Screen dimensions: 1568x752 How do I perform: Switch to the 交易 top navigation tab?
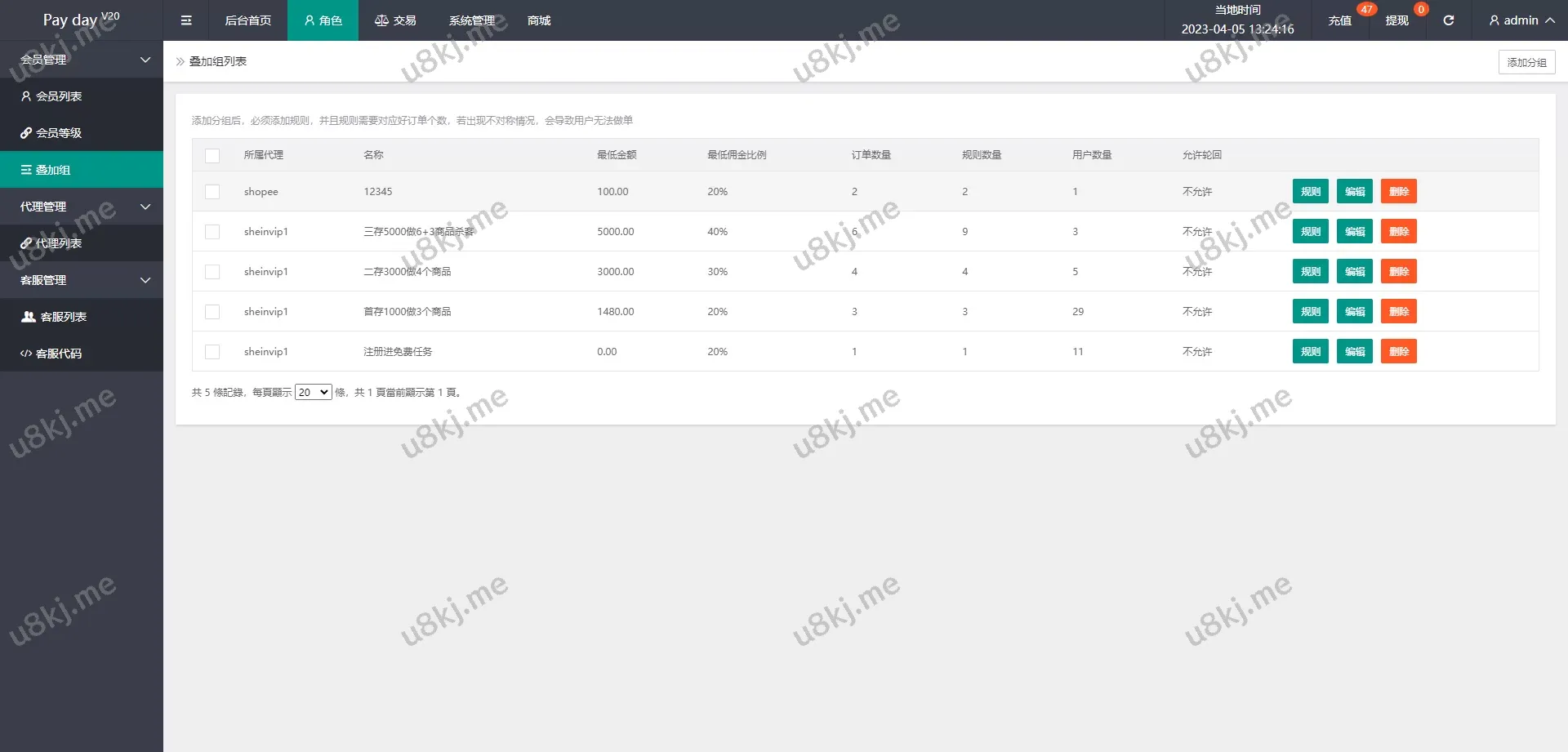tap(395, 20)
